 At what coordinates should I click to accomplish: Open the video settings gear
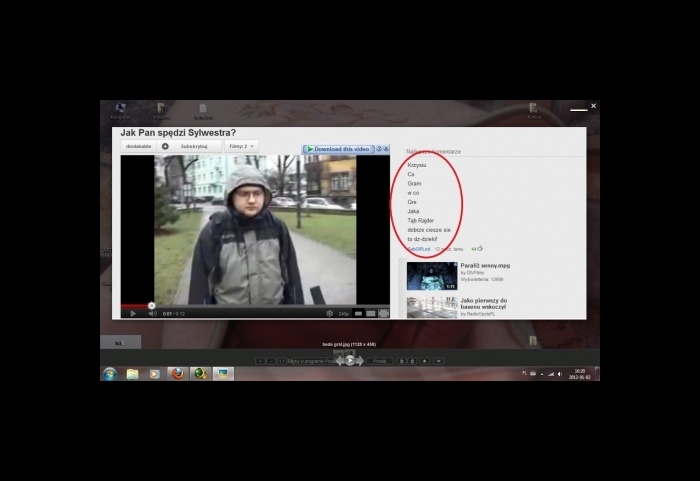click(329, 313)
